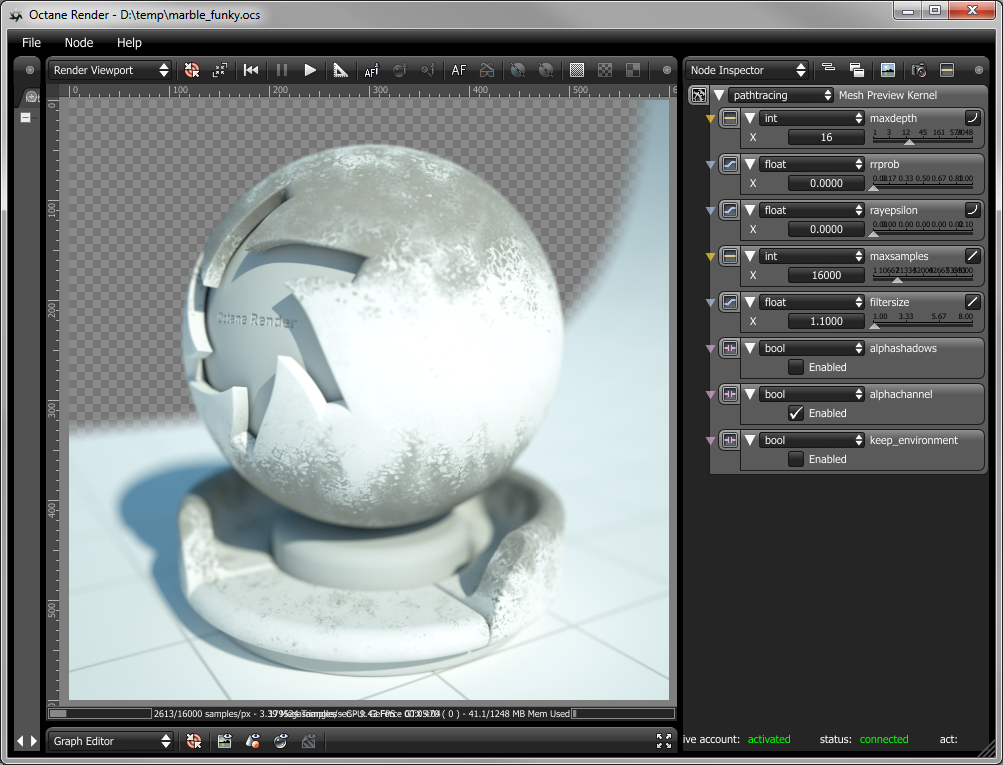Click the material picker sphere icon

(400, 70)
